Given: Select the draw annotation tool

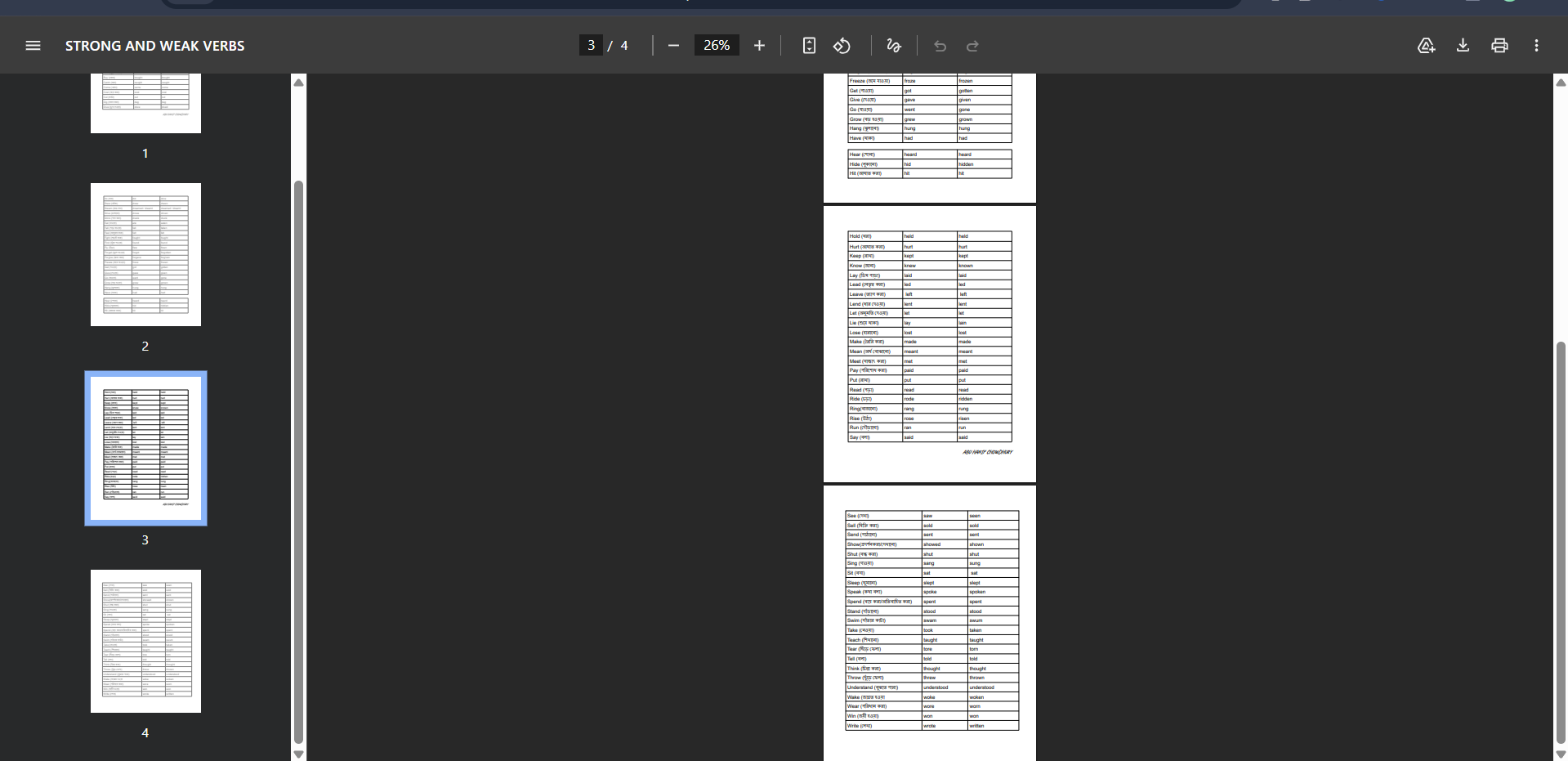Looking at the screenshot, I should (894, 46).
